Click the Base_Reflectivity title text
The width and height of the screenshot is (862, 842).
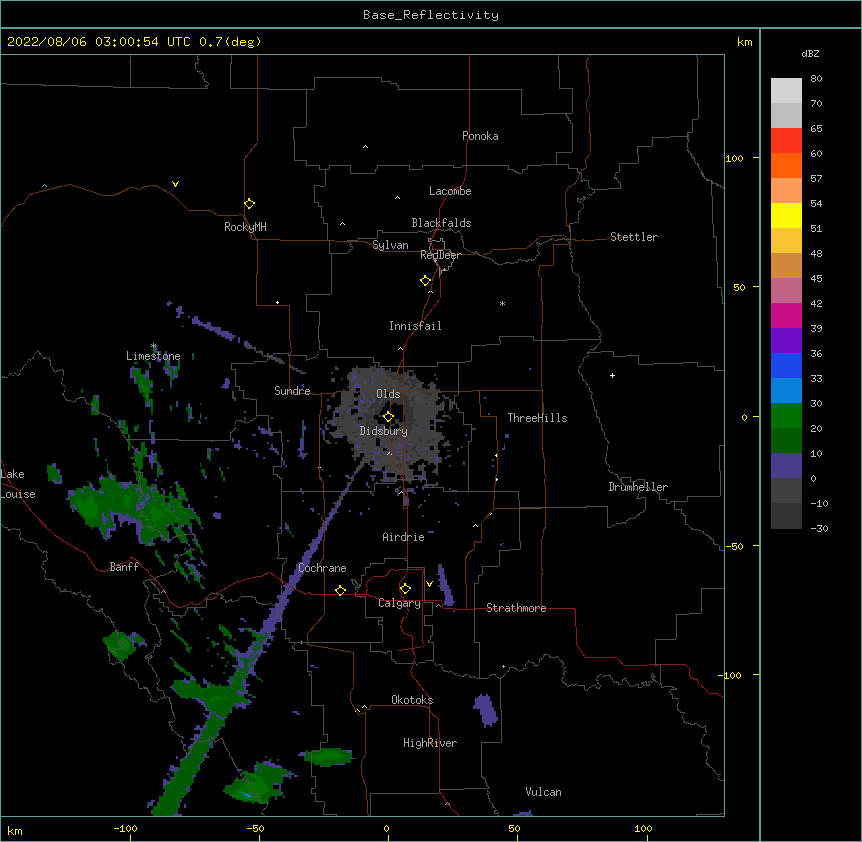coord(431,15)
